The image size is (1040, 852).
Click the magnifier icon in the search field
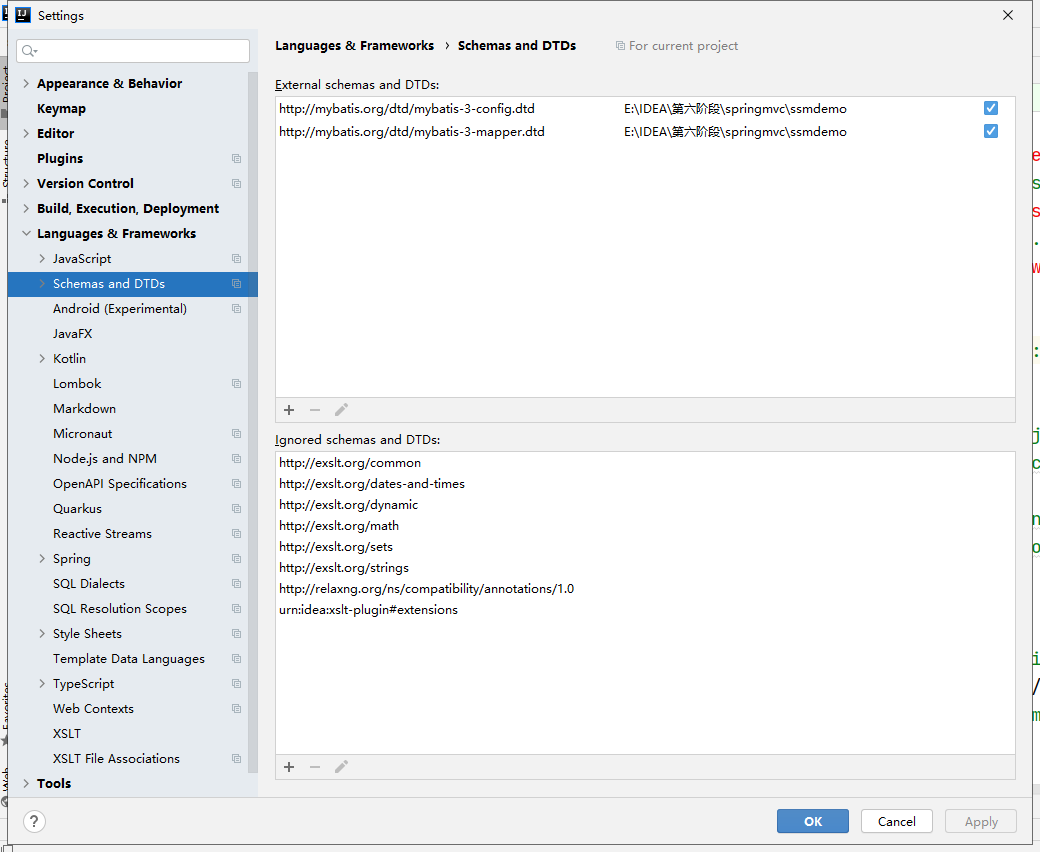coord(29,51)
